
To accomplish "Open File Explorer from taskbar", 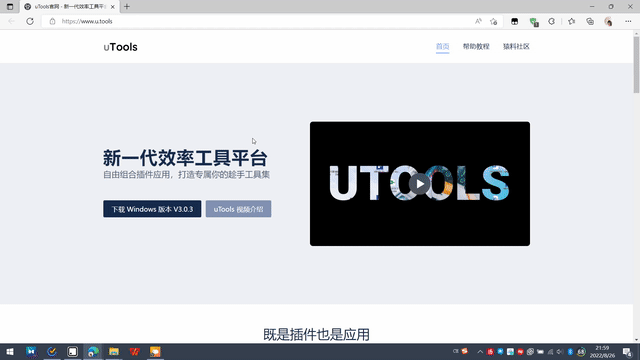I will pyautogui.click(x=113, y=351).
